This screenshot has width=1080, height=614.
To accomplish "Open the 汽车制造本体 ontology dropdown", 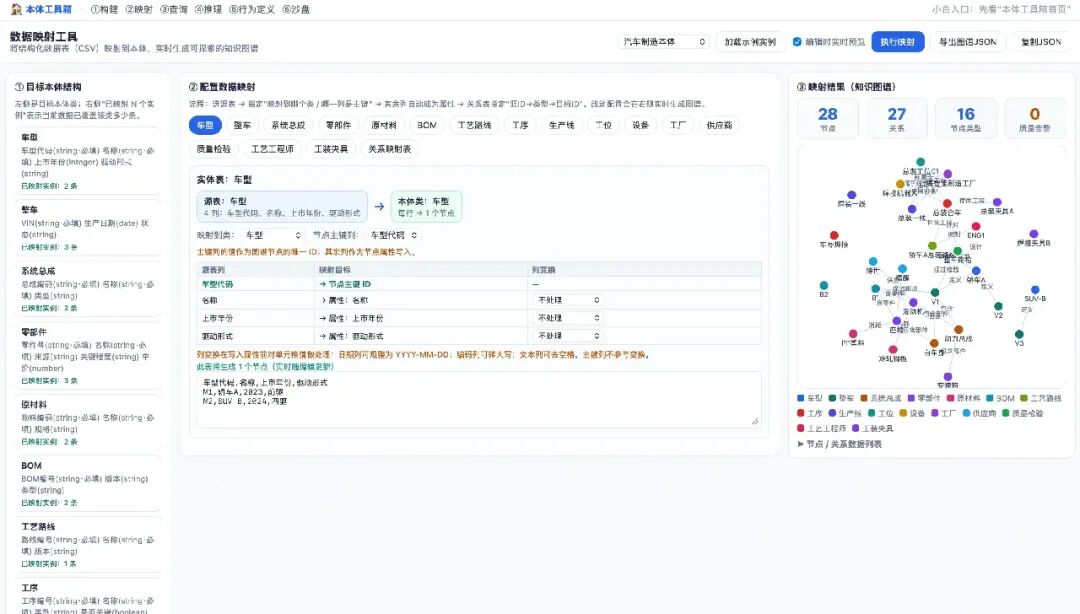I will [x=664, y=42].
